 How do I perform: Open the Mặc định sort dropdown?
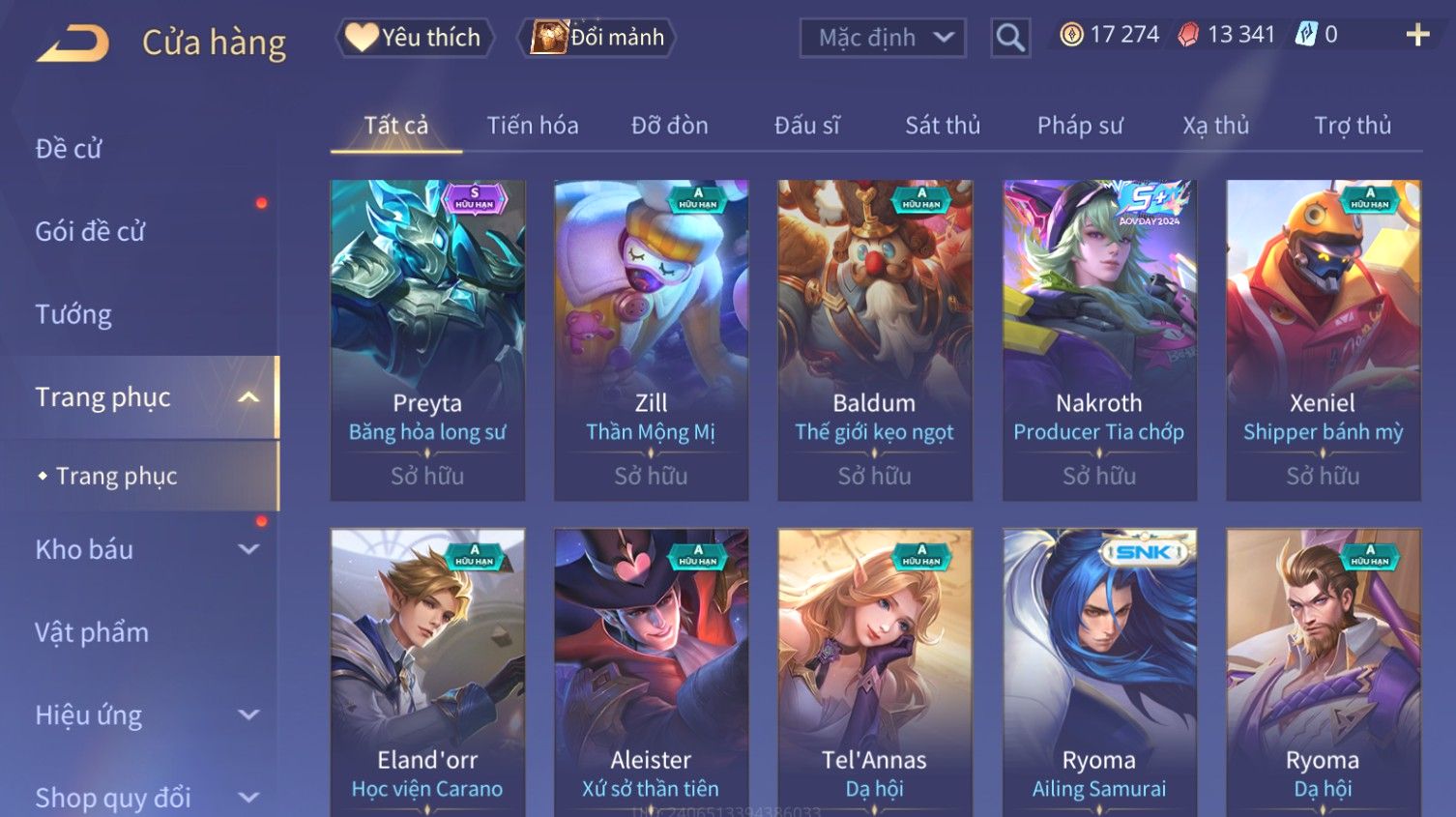point(883,38)
